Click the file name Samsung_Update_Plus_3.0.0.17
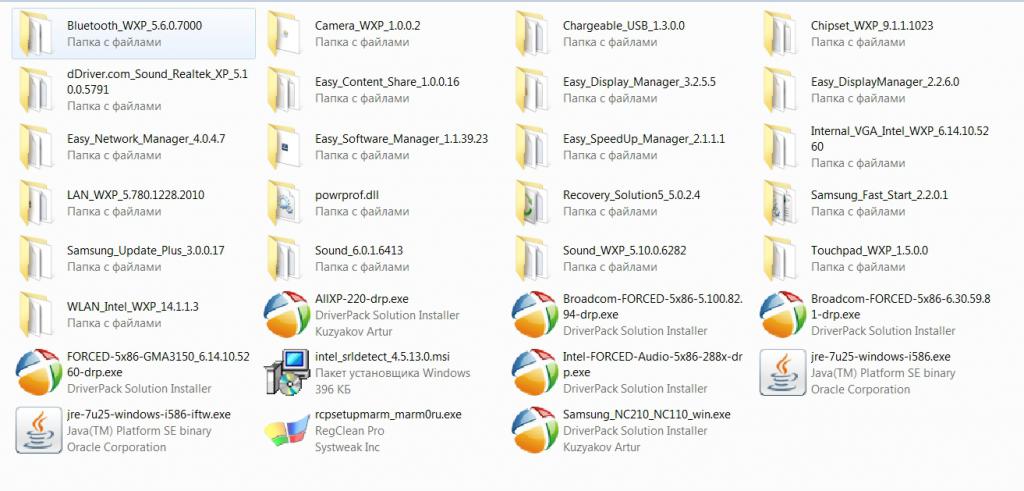 tap(146, 251)
